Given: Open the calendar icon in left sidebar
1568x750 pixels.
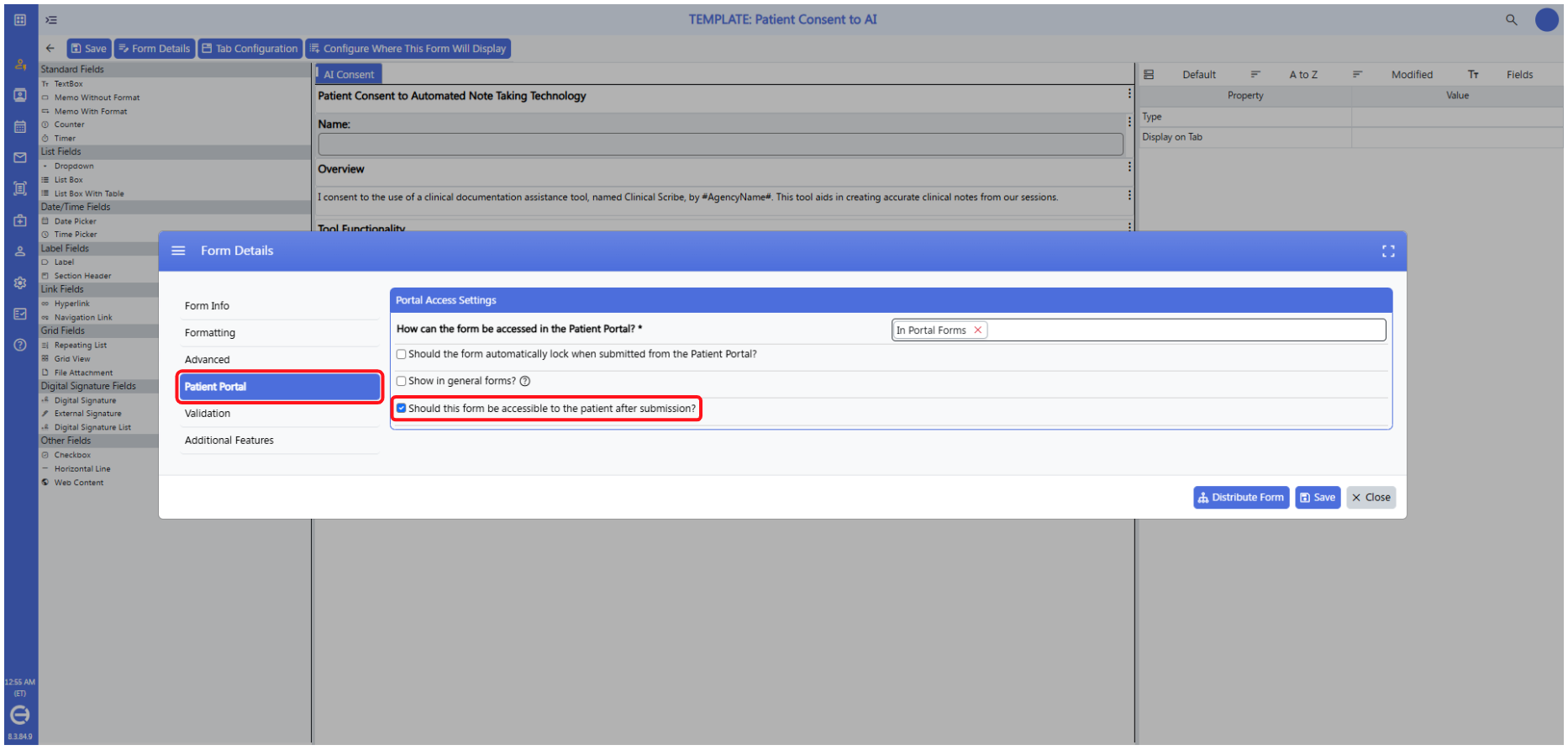Looking at the screenshot, I should tap(20, 126).
